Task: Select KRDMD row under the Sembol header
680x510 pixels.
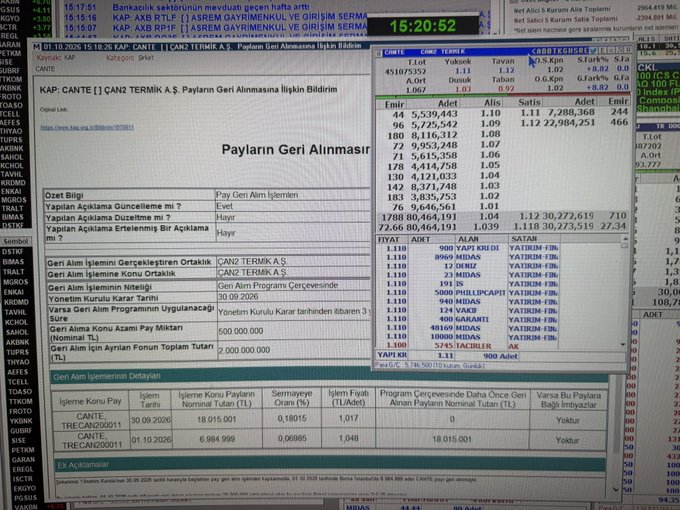Action: [x=16, y=302]
